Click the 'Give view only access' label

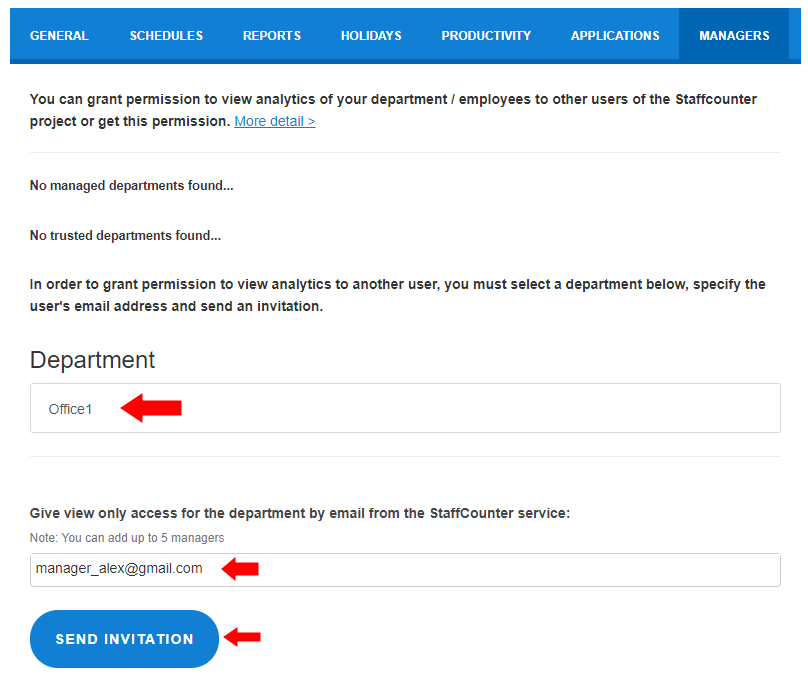[300, 513]
